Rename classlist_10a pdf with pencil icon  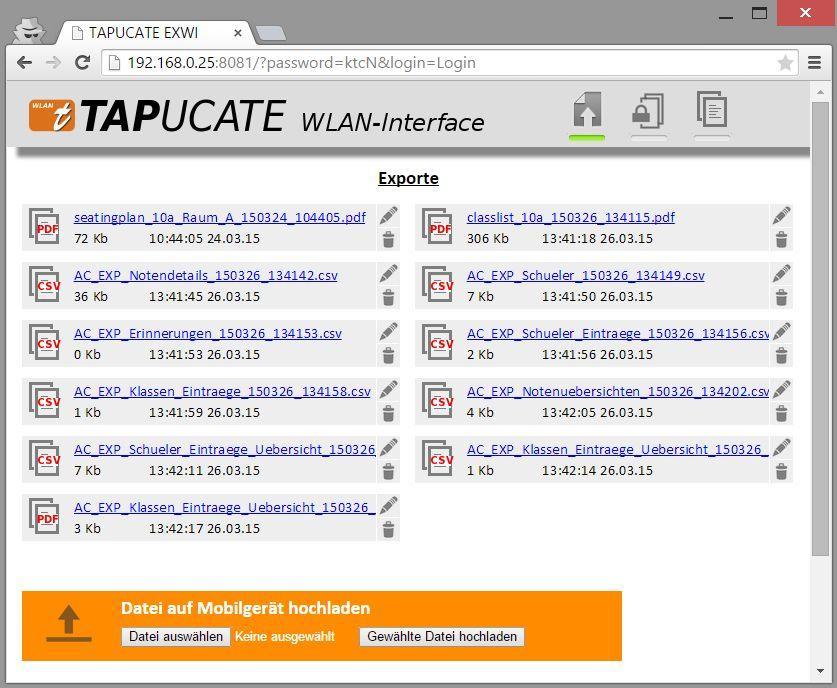pyautogui.click(x=781, y=216)
